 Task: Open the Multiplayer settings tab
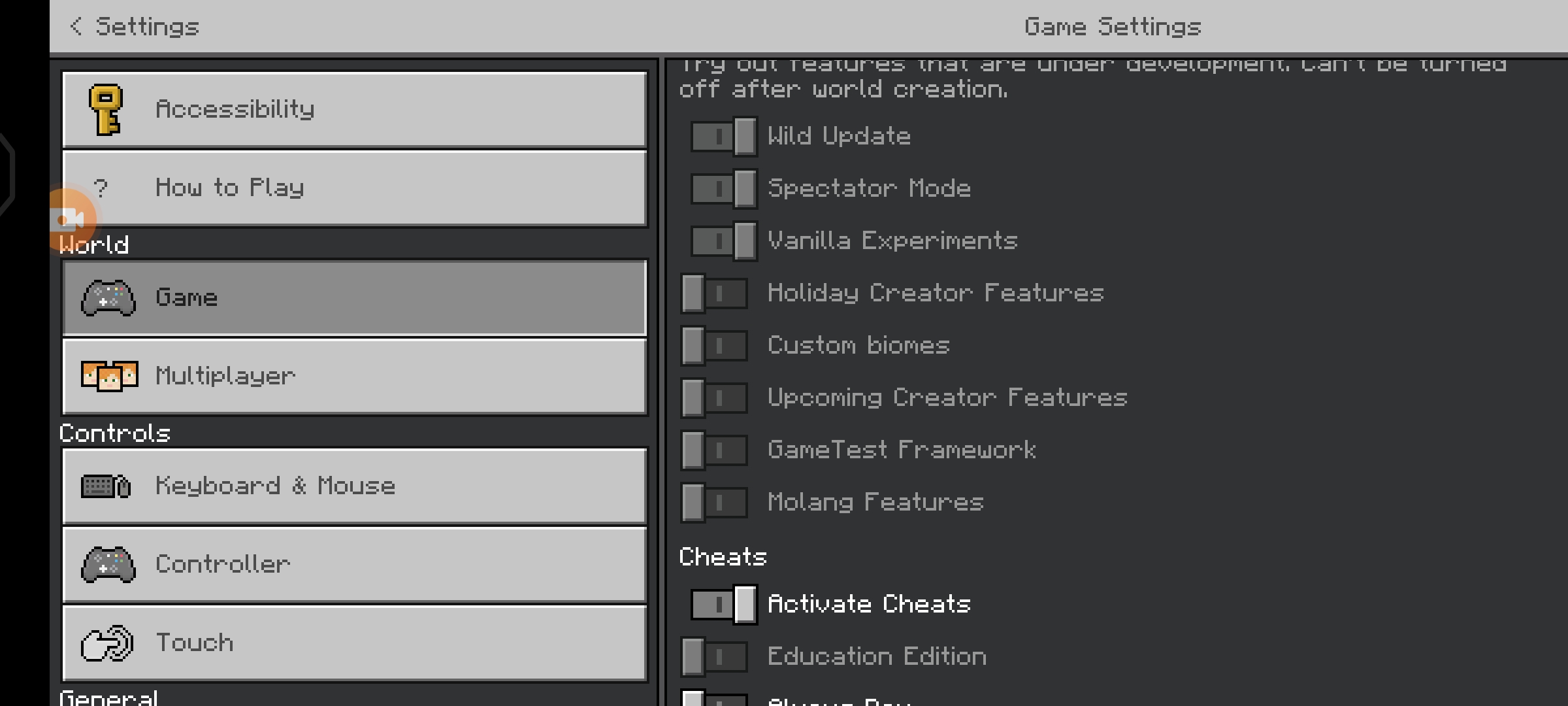click(x=355, y=376)
